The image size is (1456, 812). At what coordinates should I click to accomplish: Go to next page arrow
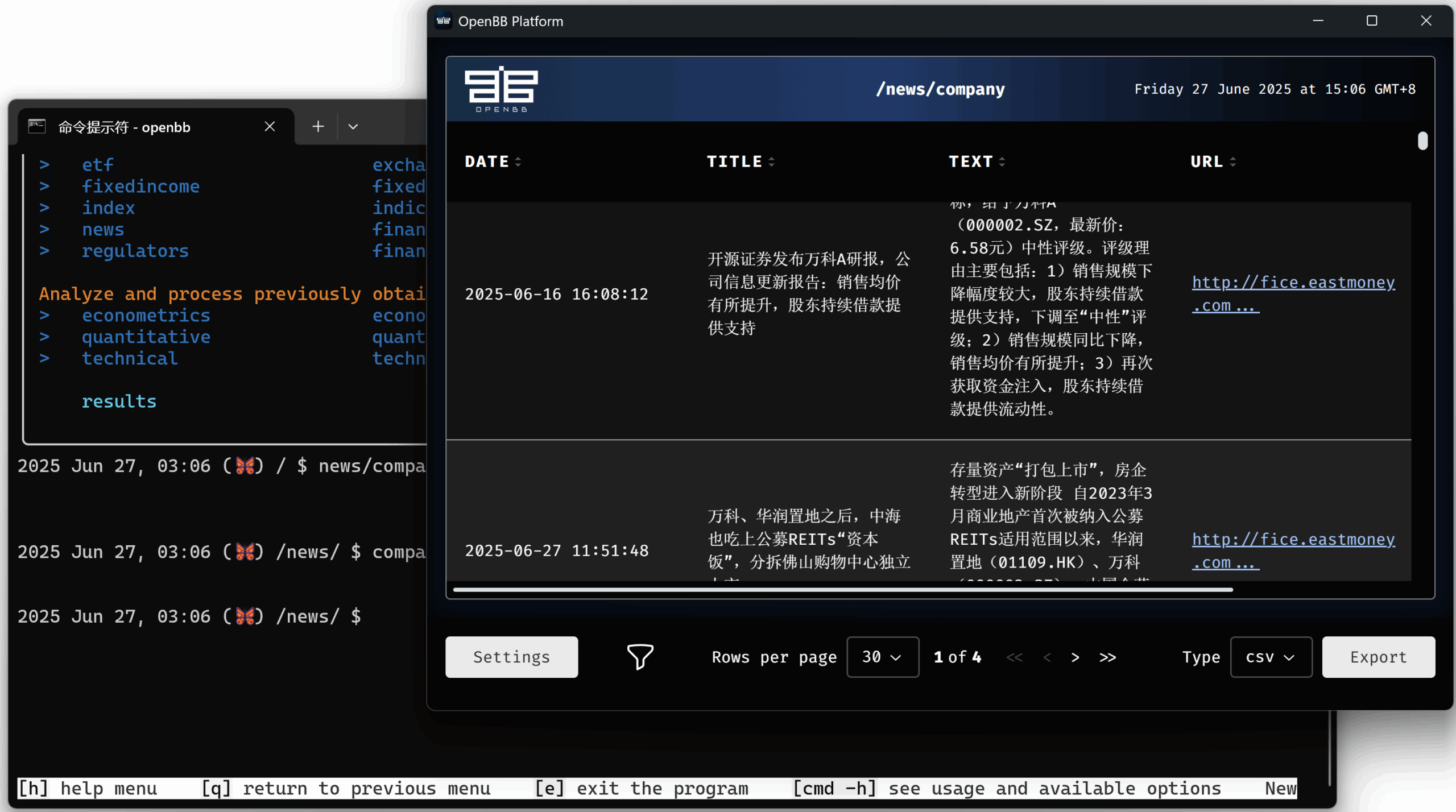click(1075, 657)
